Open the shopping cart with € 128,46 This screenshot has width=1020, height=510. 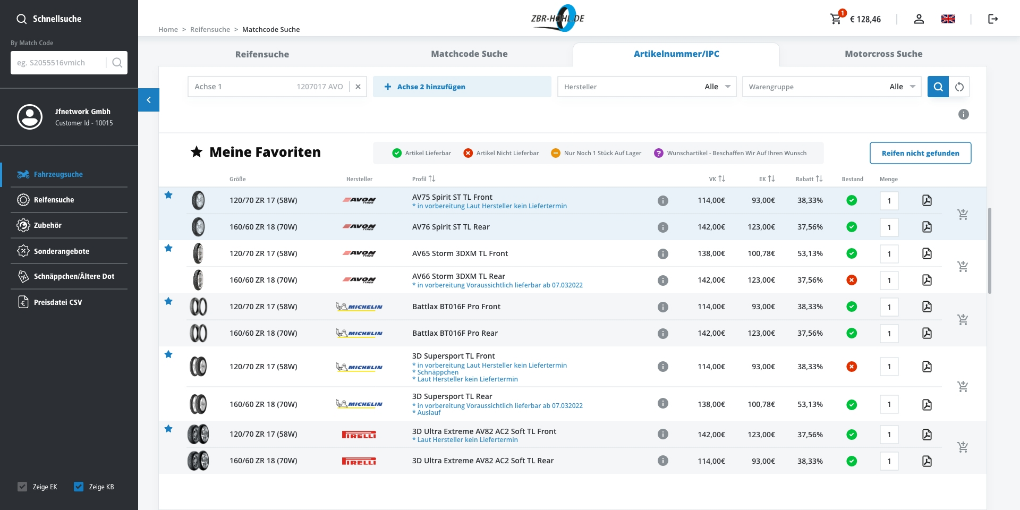[855, 19]
